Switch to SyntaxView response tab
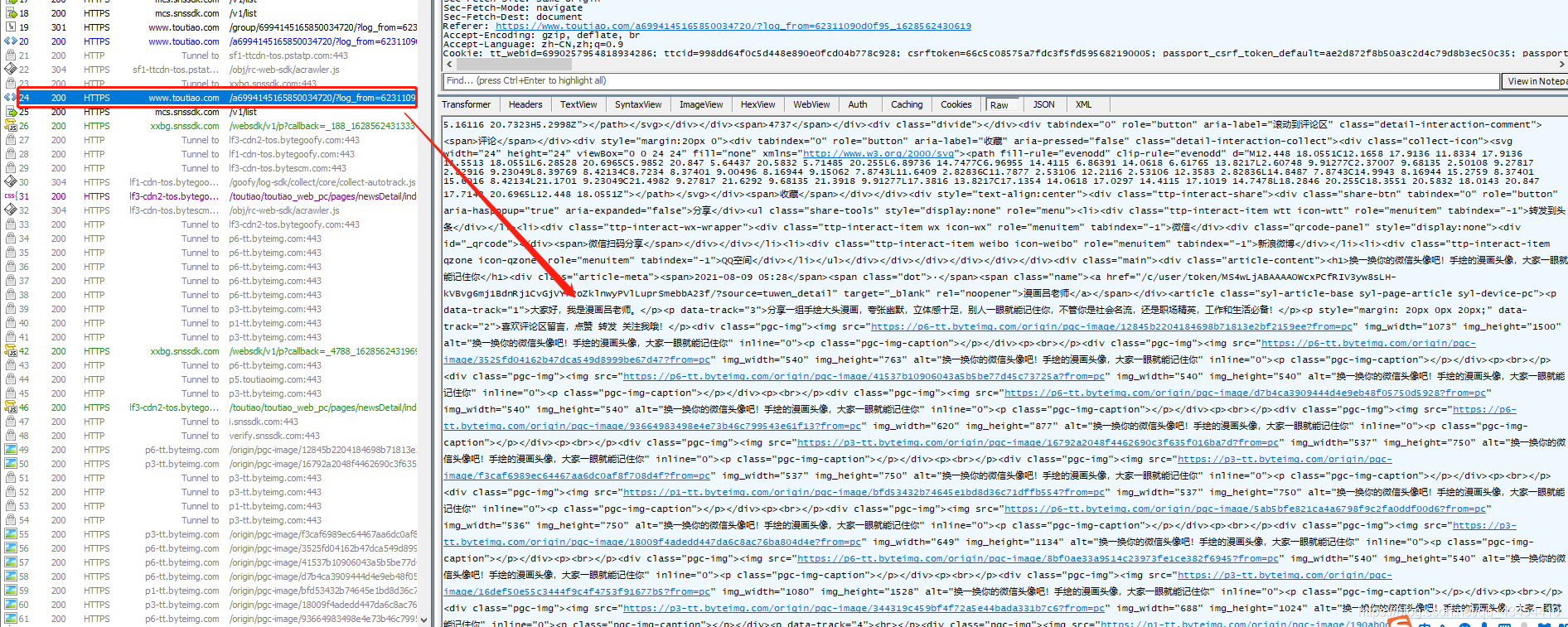 (x=638, y=104)
